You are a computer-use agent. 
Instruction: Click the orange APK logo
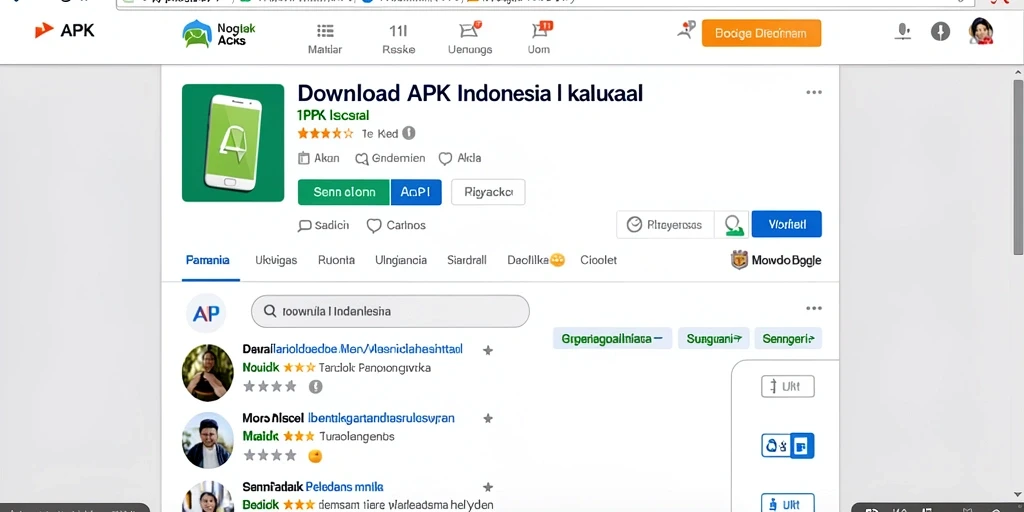point(44,30)
